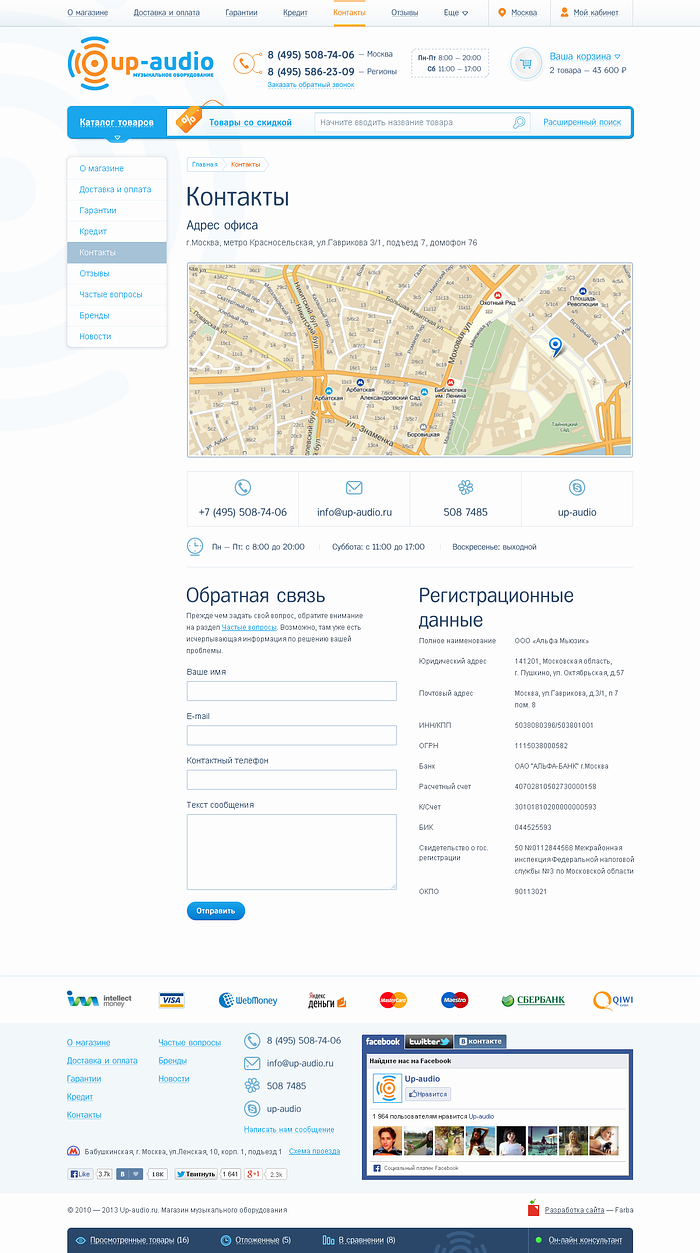Click the phone icon above +7 (495) 508-74-06
This screenshot has width=700, height=1253.
[243, 488]
